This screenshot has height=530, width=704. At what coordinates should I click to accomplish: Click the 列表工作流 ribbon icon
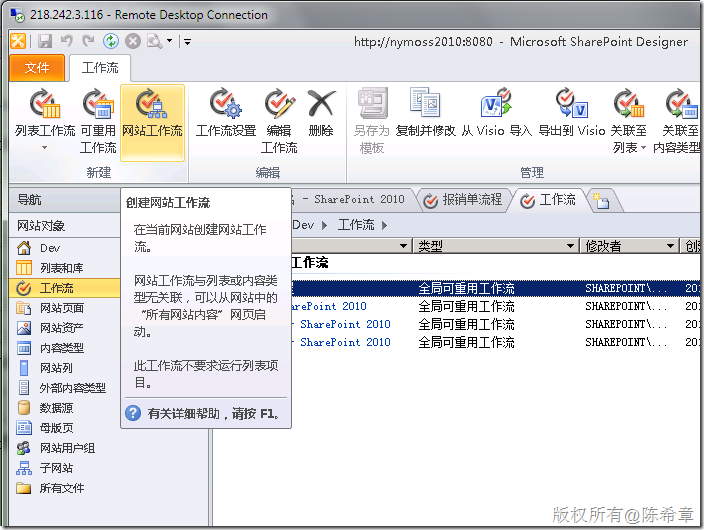44,103
